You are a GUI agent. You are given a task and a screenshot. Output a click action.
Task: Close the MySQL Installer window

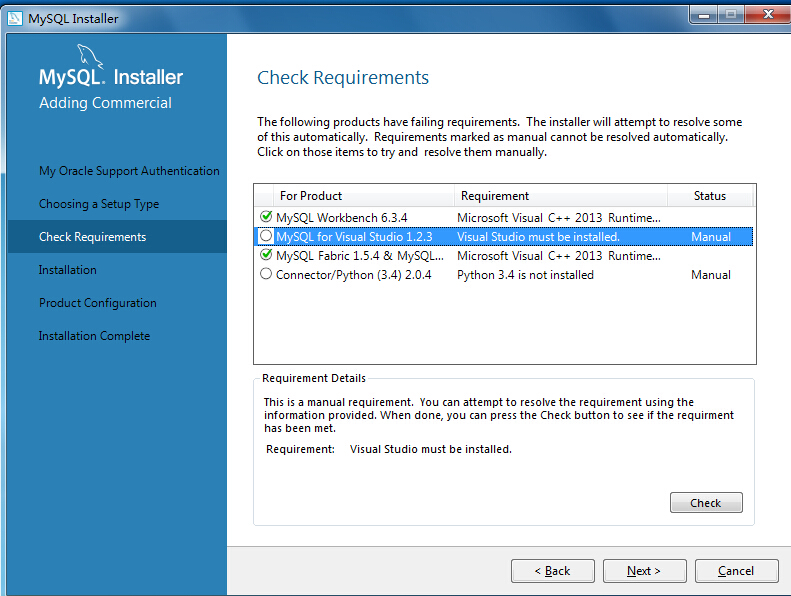click(x=768, y=15)
